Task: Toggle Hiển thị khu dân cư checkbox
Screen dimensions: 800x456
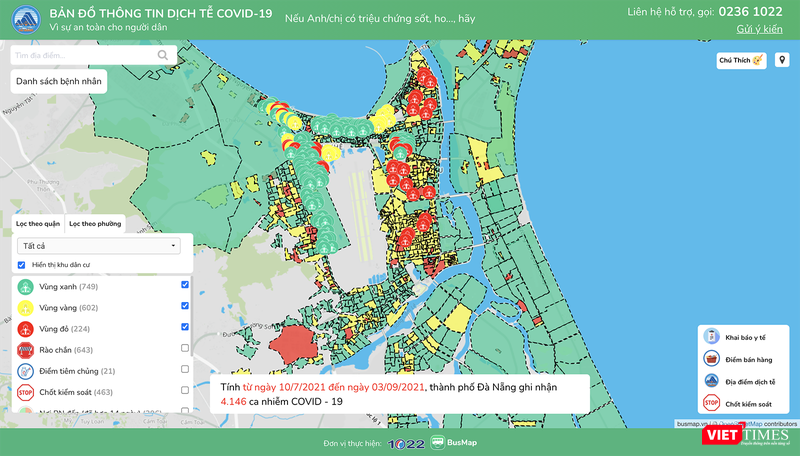Action: tap(22, 265)
